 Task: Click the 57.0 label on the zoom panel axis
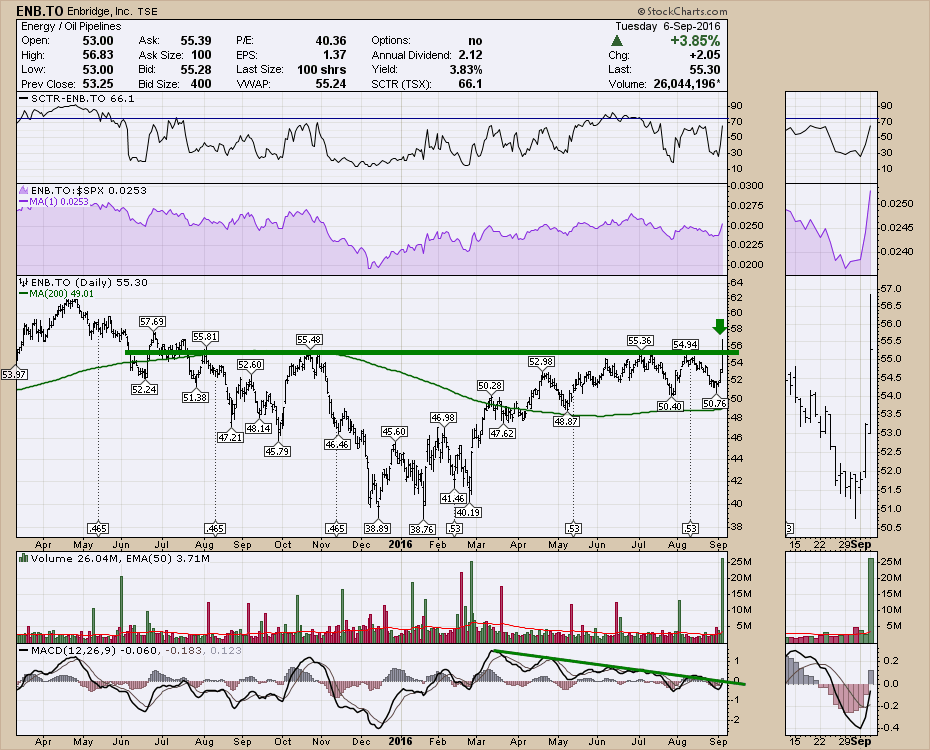click(x=891, y=289)
